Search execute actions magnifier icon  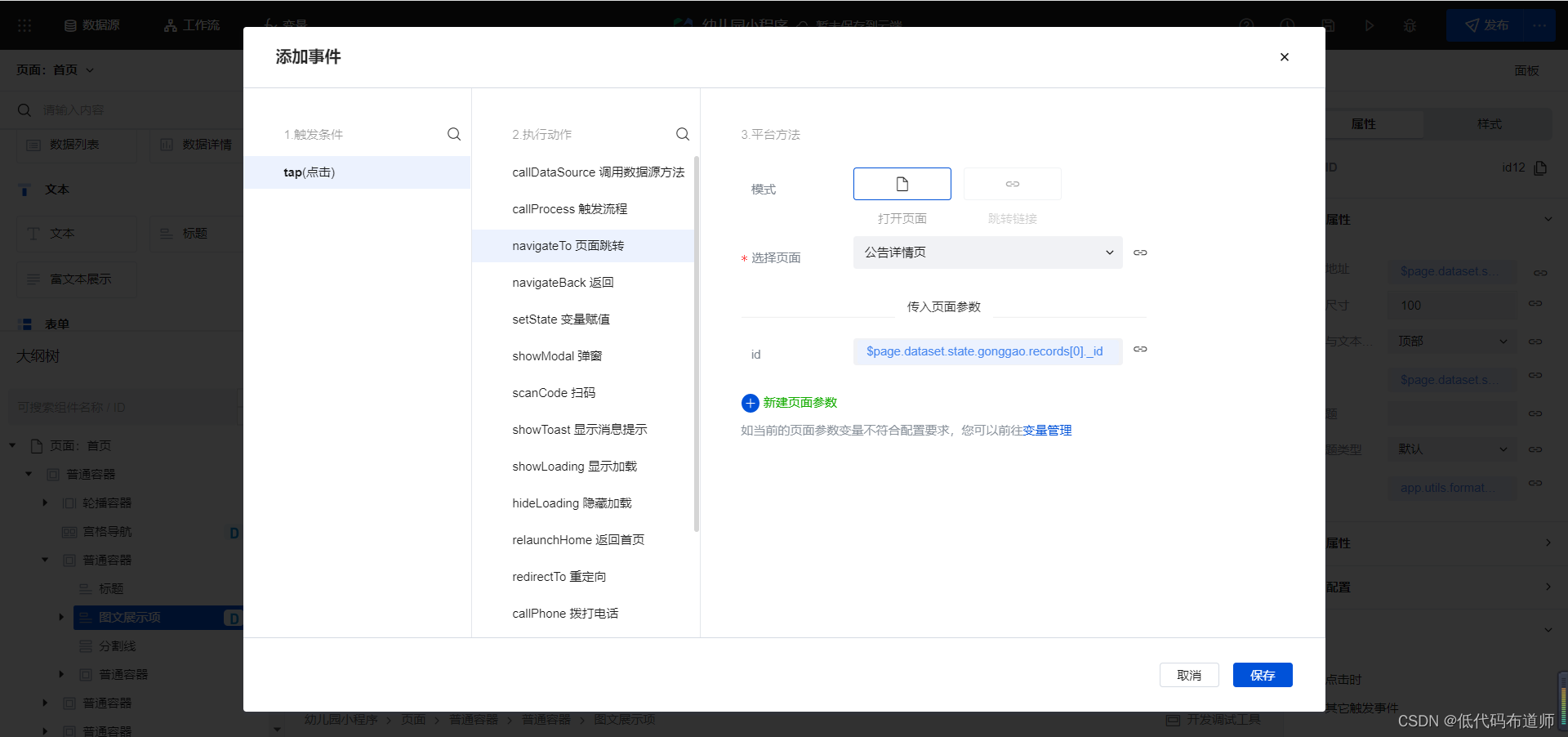click(x=683, y=134)
